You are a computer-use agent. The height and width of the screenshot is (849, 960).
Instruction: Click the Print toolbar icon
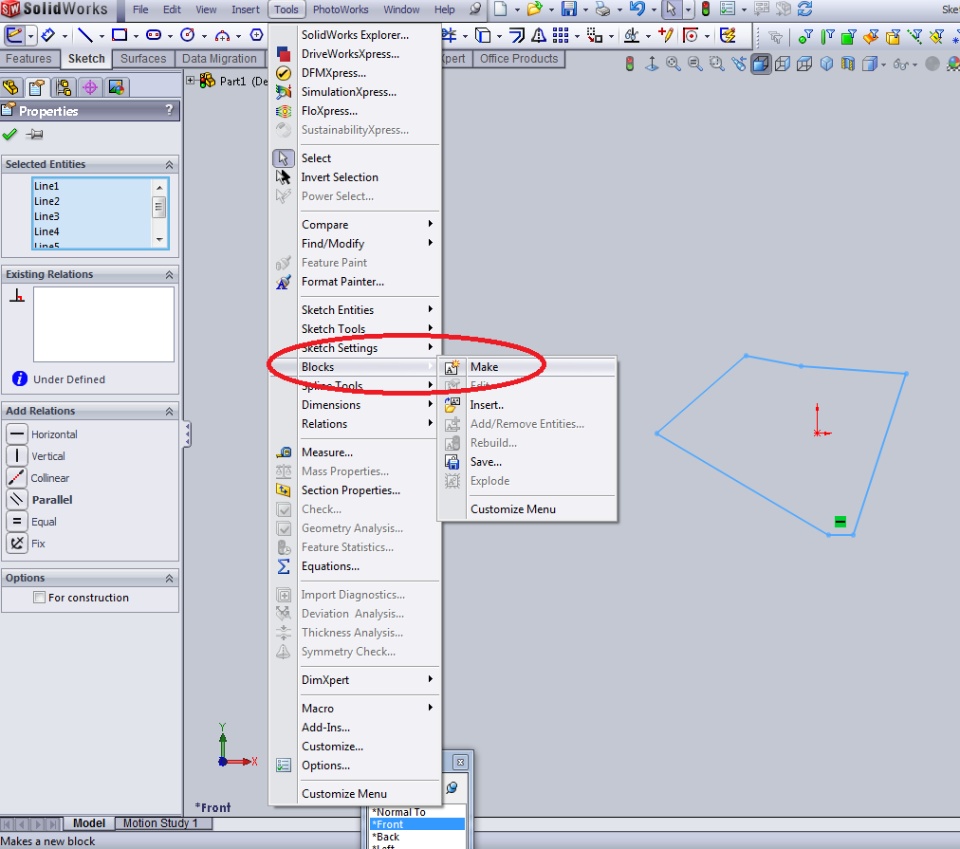point(603,9)
